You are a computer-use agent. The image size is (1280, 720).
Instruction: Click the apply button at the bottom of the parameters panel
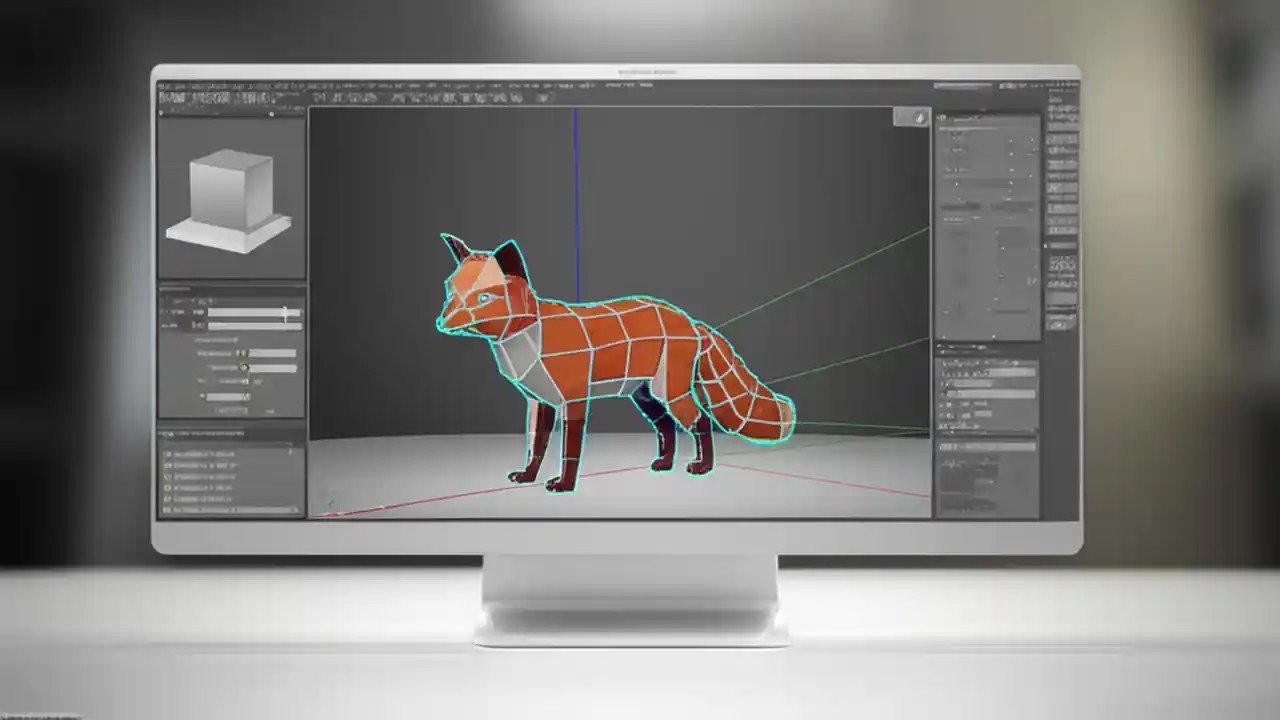pyautogui.click(x=230, y=410)
